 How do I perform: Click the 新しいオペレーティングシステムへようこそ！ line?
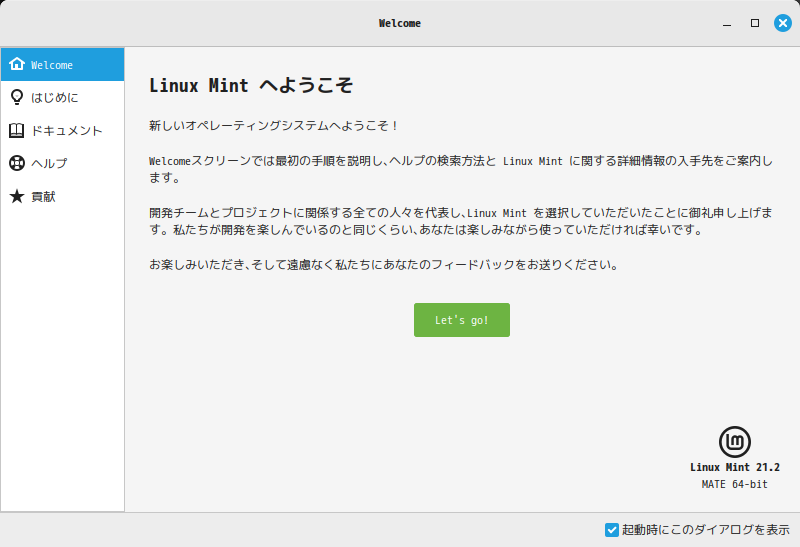[x=273, y=126]
